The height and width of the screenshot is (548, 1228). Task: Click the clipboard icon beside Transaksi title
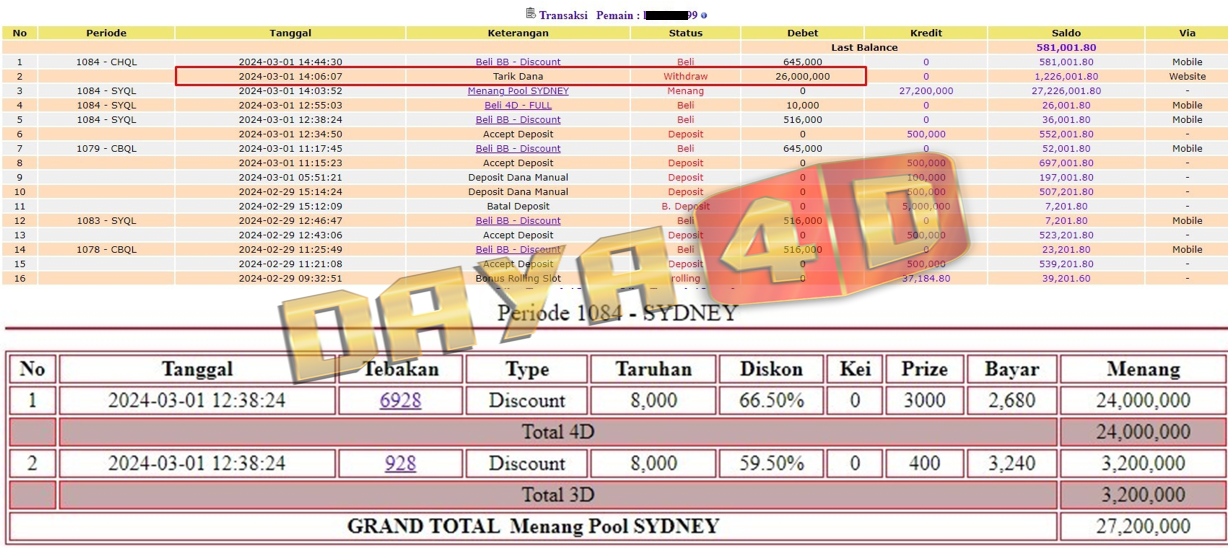coord(530,14)
